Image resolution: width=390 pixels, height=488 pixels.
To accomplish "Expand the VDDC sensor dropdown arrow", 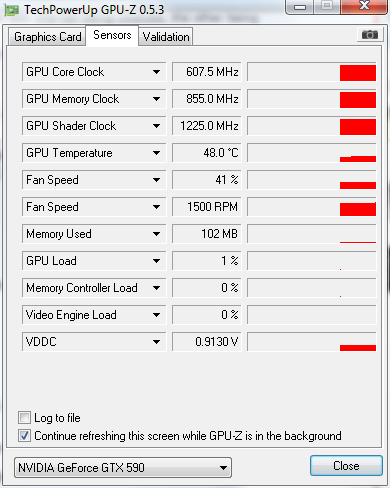I will tap(156, 342).
